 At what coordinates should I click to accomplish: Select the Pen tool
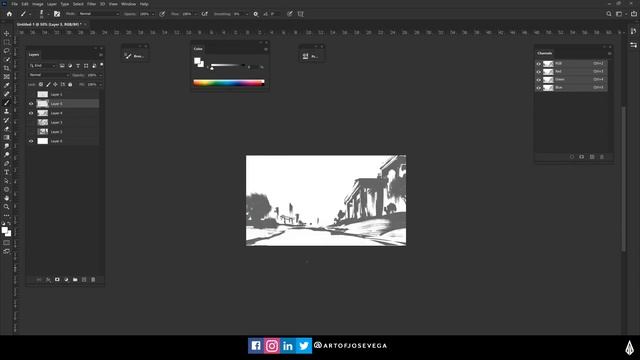[x=7, y=163]
